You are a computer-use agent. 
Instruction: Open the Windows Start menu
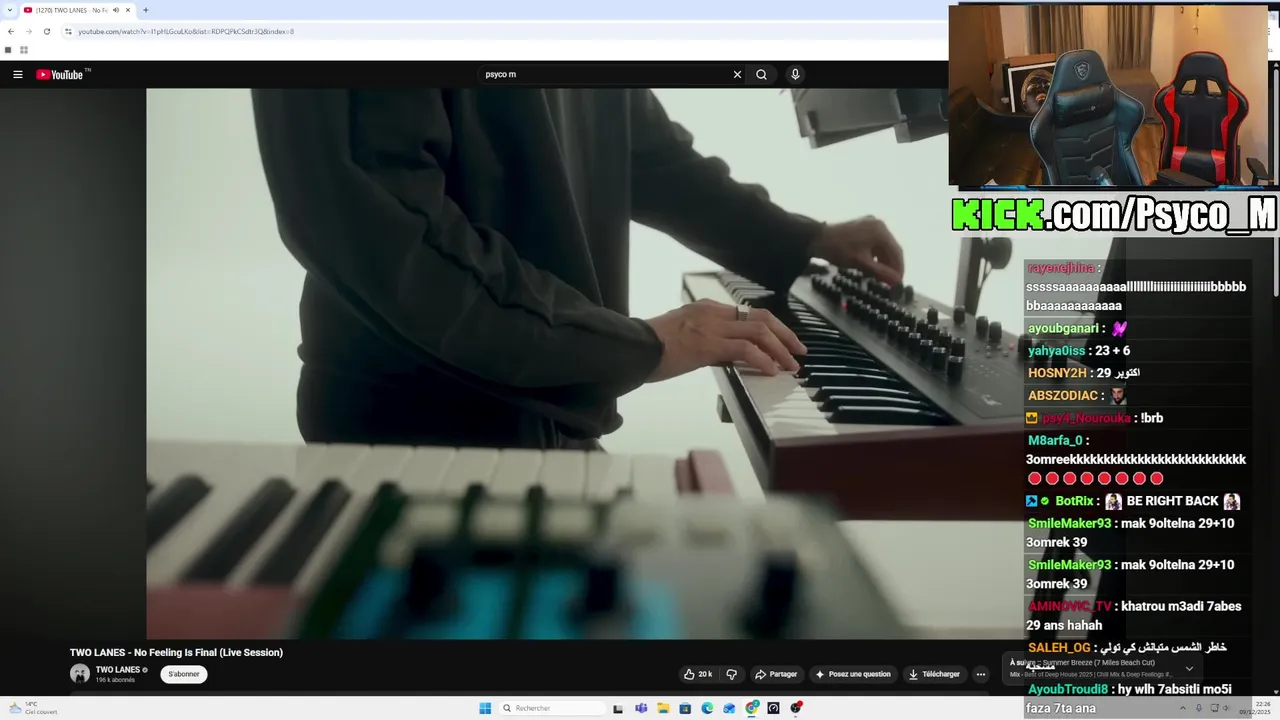click(485, 708)
